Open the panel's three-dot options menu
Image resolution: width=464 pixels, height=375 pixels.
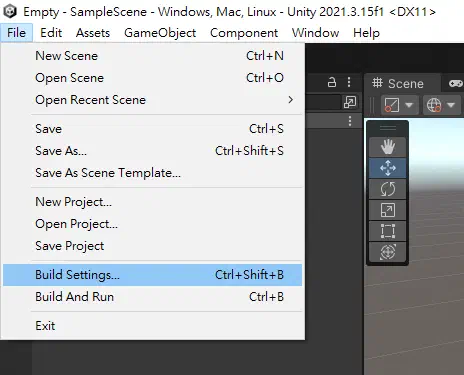349,82
